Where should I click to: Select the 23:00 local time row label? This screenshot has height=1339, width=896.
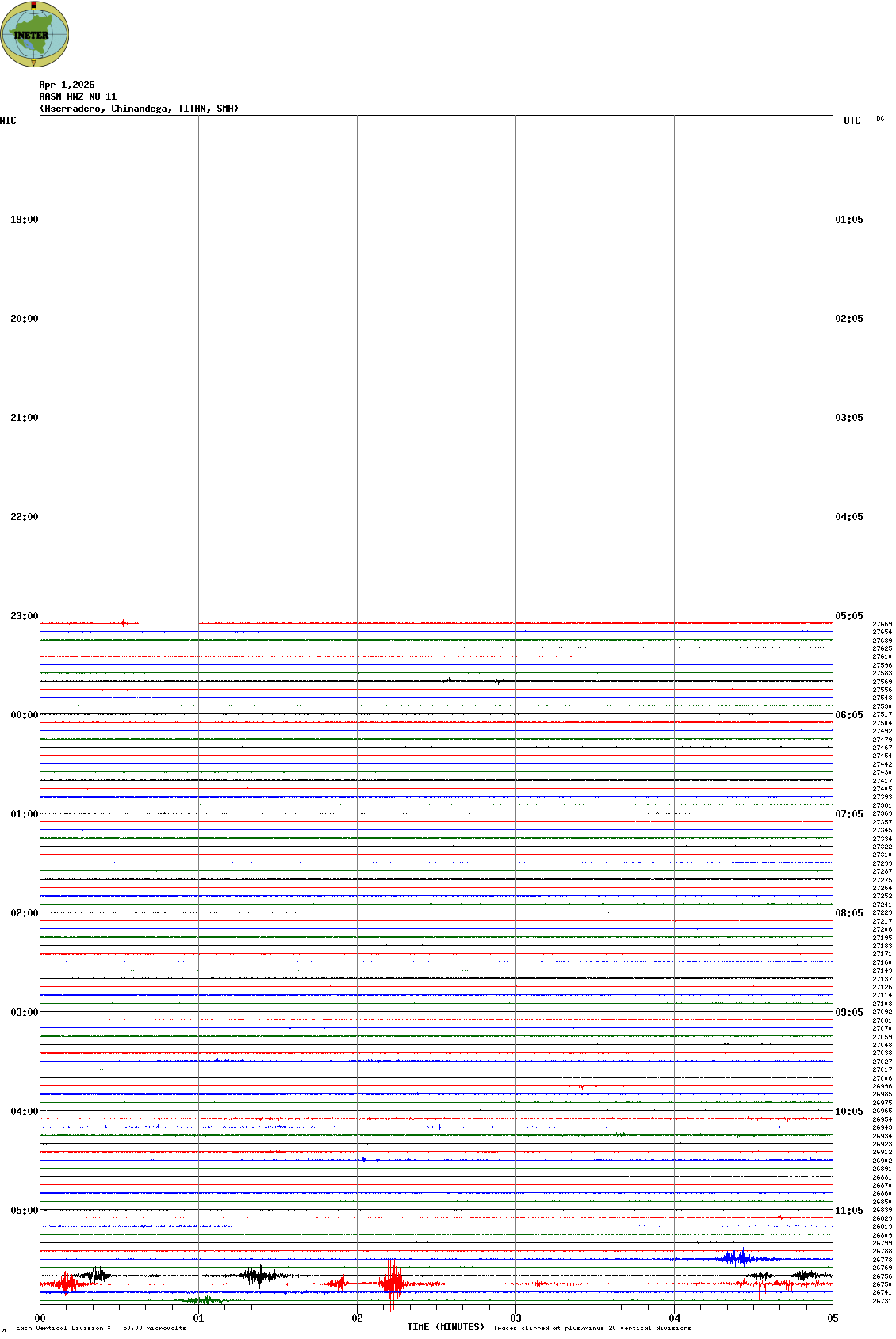[24, 616]
